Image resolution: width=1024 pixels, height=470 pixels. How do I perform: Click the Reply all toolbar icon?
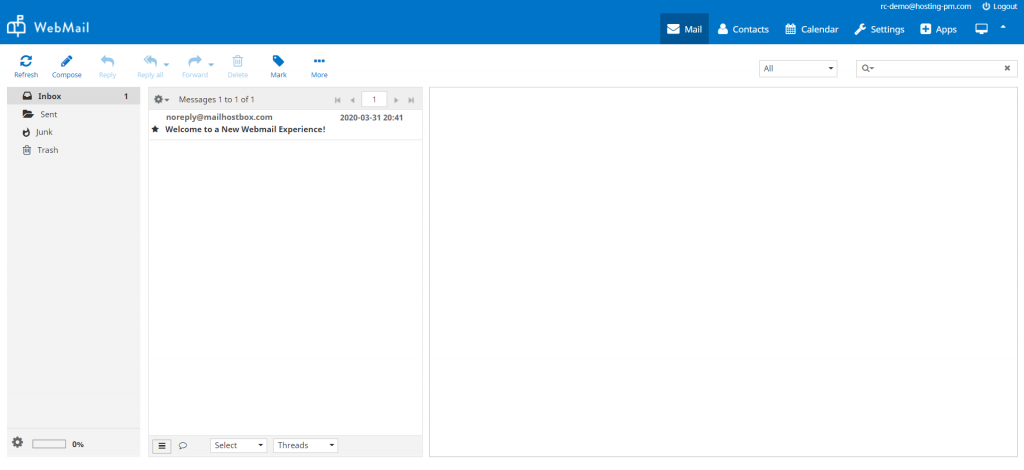150,61
